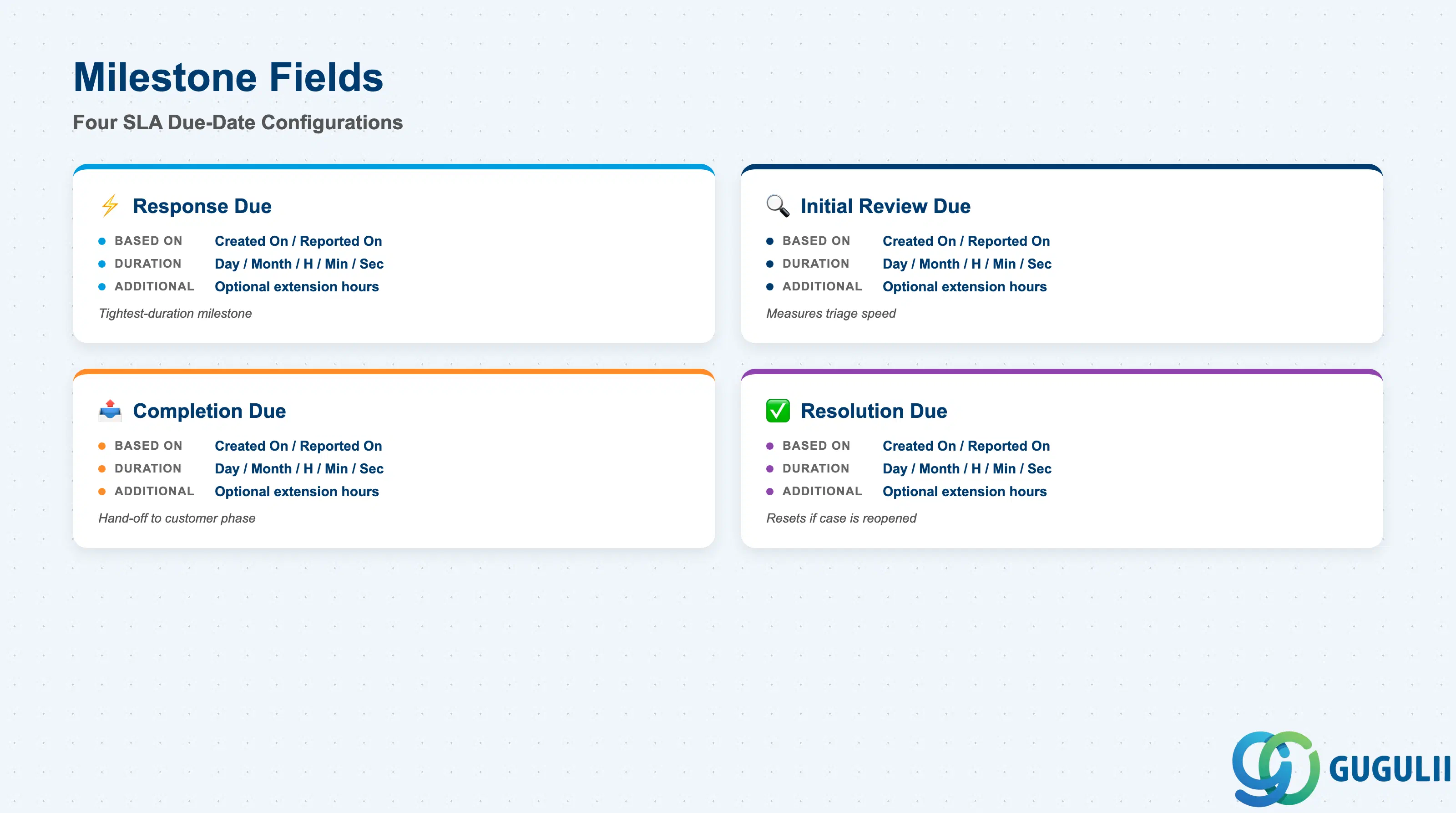Click DURATION label in Initial Review Due card
The height and width of the screenshot is (813, 1456).
click(x=816, y=264)
